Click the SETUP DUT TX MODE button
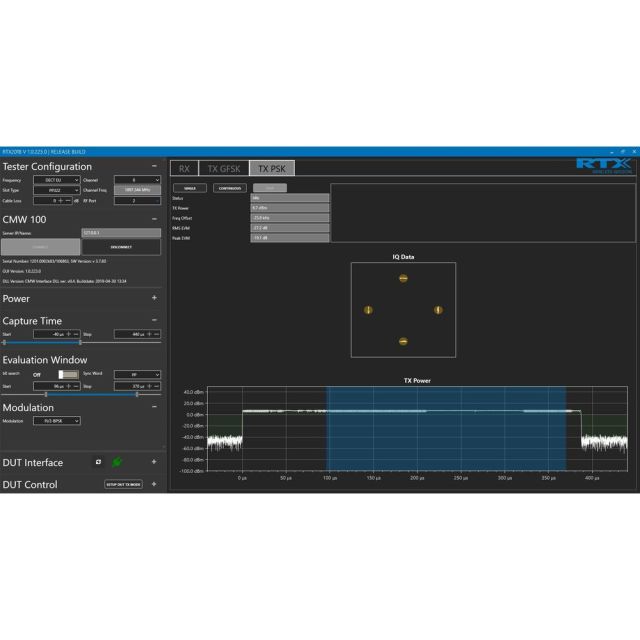This screenshot has height=640, width=640. (x=124, y=484)
